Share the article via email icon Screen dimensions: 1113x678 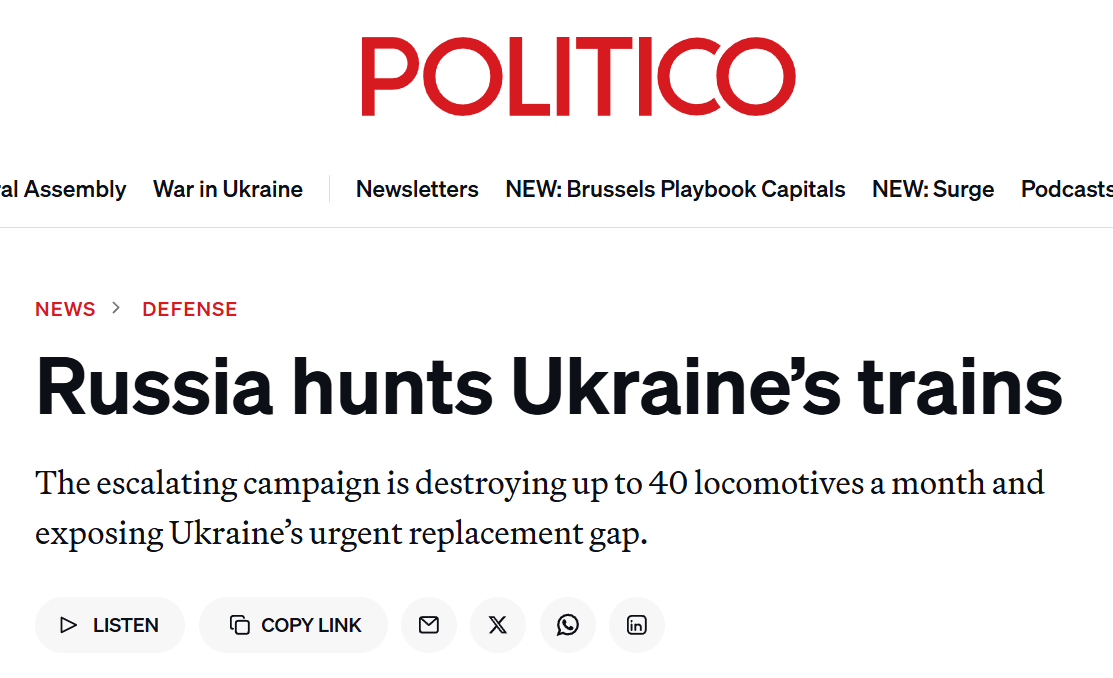[x=429, y=625]
